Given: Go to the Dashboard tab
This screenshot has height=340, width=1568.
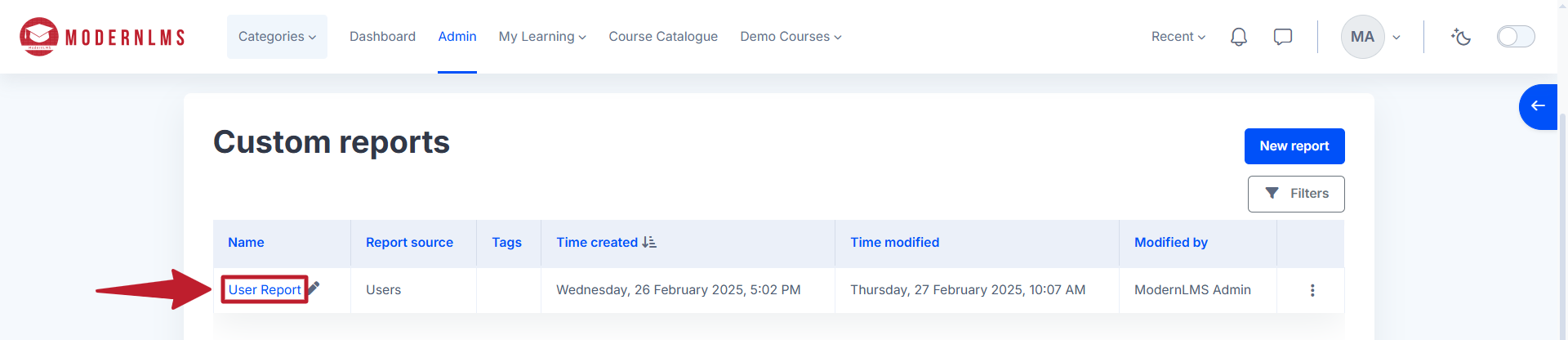Looking at the screenshot, I should click(382, 37).
